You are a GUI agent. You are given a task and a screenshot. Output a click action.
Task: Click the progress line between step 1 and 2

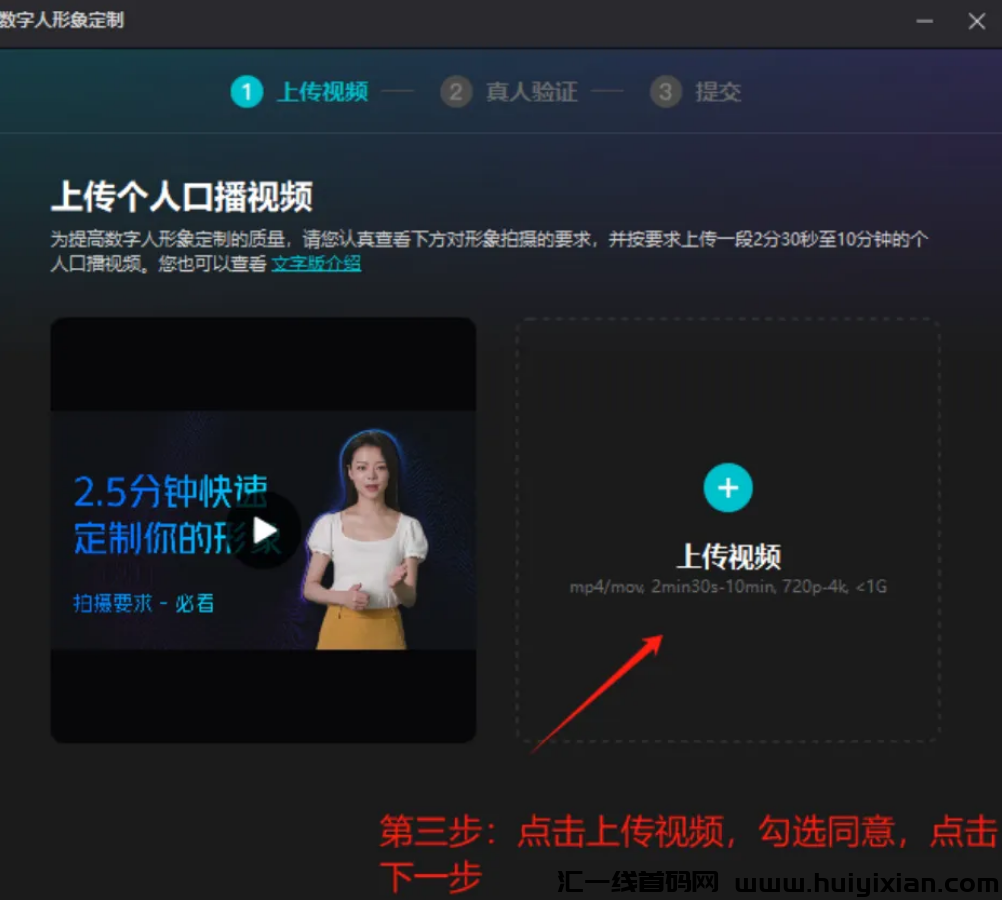point(398,92)
